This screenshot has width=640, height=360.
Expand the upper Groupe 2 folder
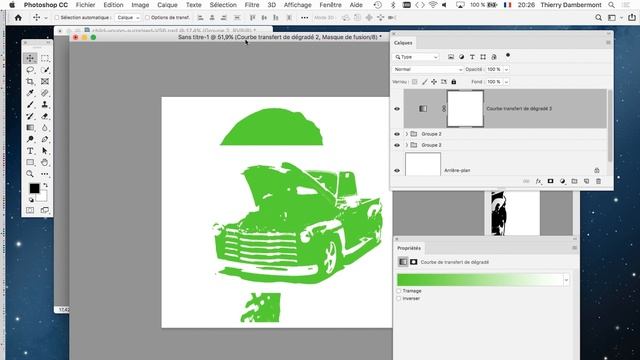pyautogui.click(x=407, y=134)
